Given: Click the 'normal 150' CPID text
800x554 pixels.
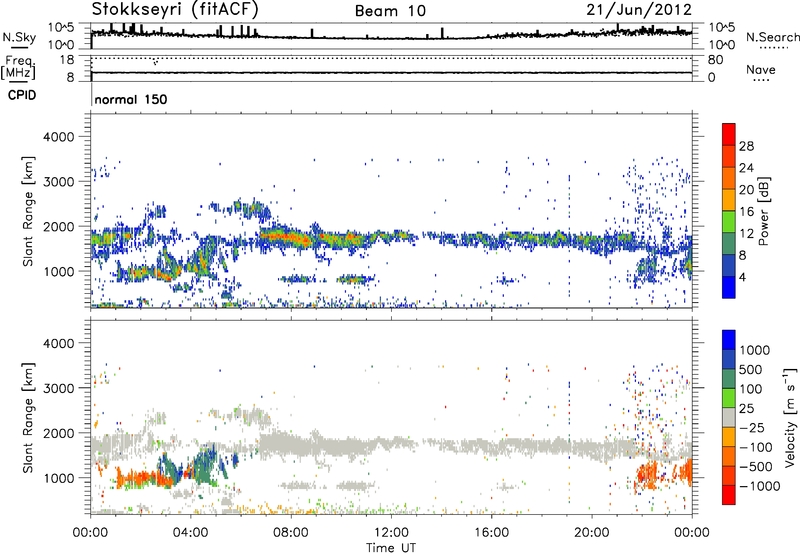Looking at the screenshot, I should click(131, 99).
